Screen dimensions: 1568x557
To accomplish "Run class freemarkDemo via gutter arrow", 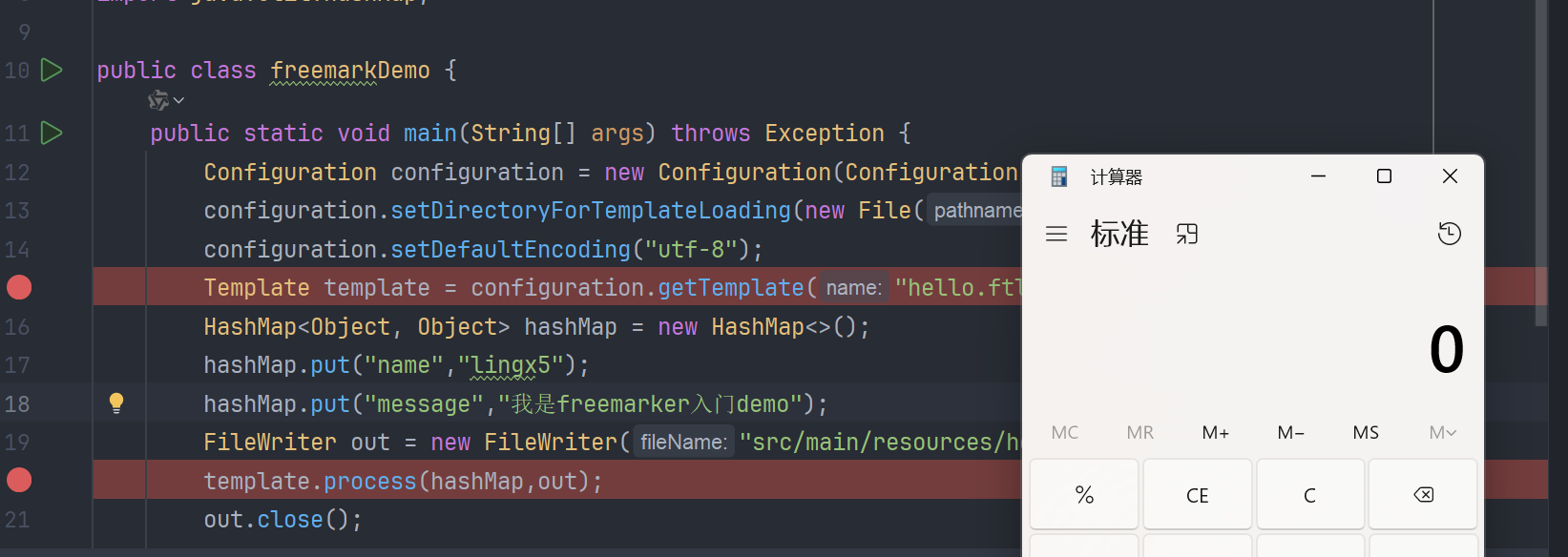I will 52,70.
